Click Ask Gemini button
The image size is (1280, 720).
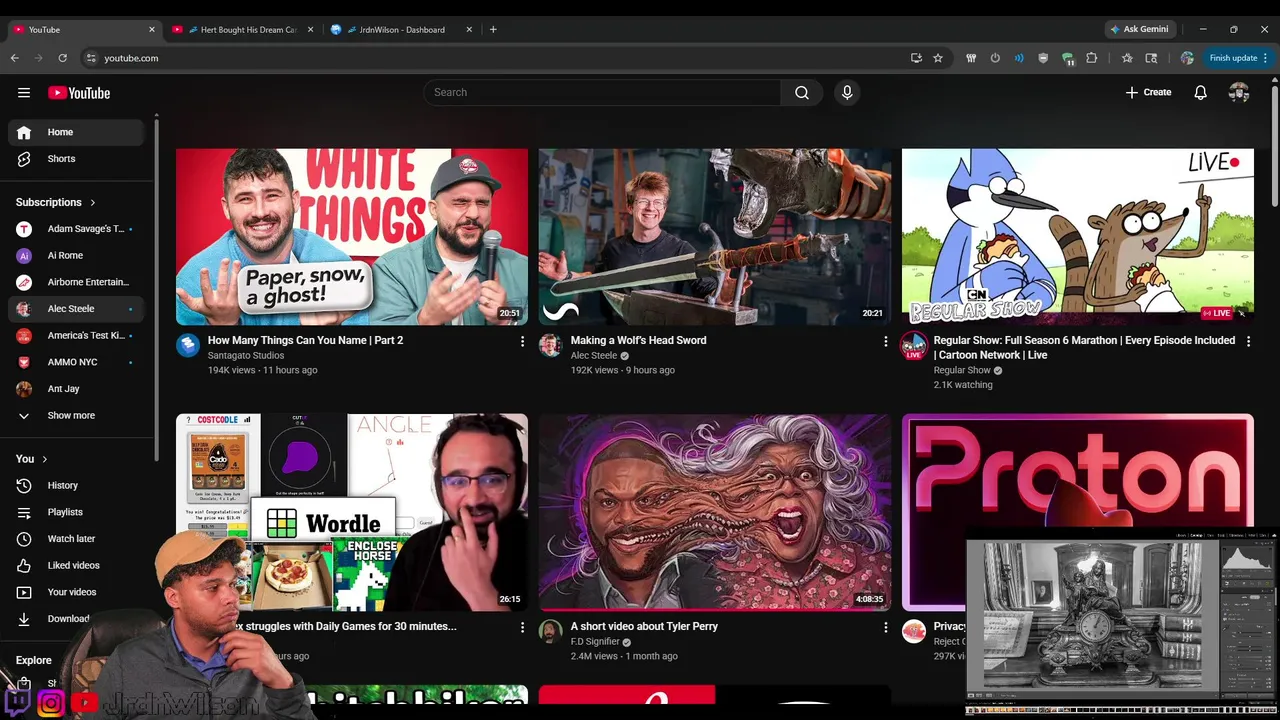click(x=1139, y=29)
